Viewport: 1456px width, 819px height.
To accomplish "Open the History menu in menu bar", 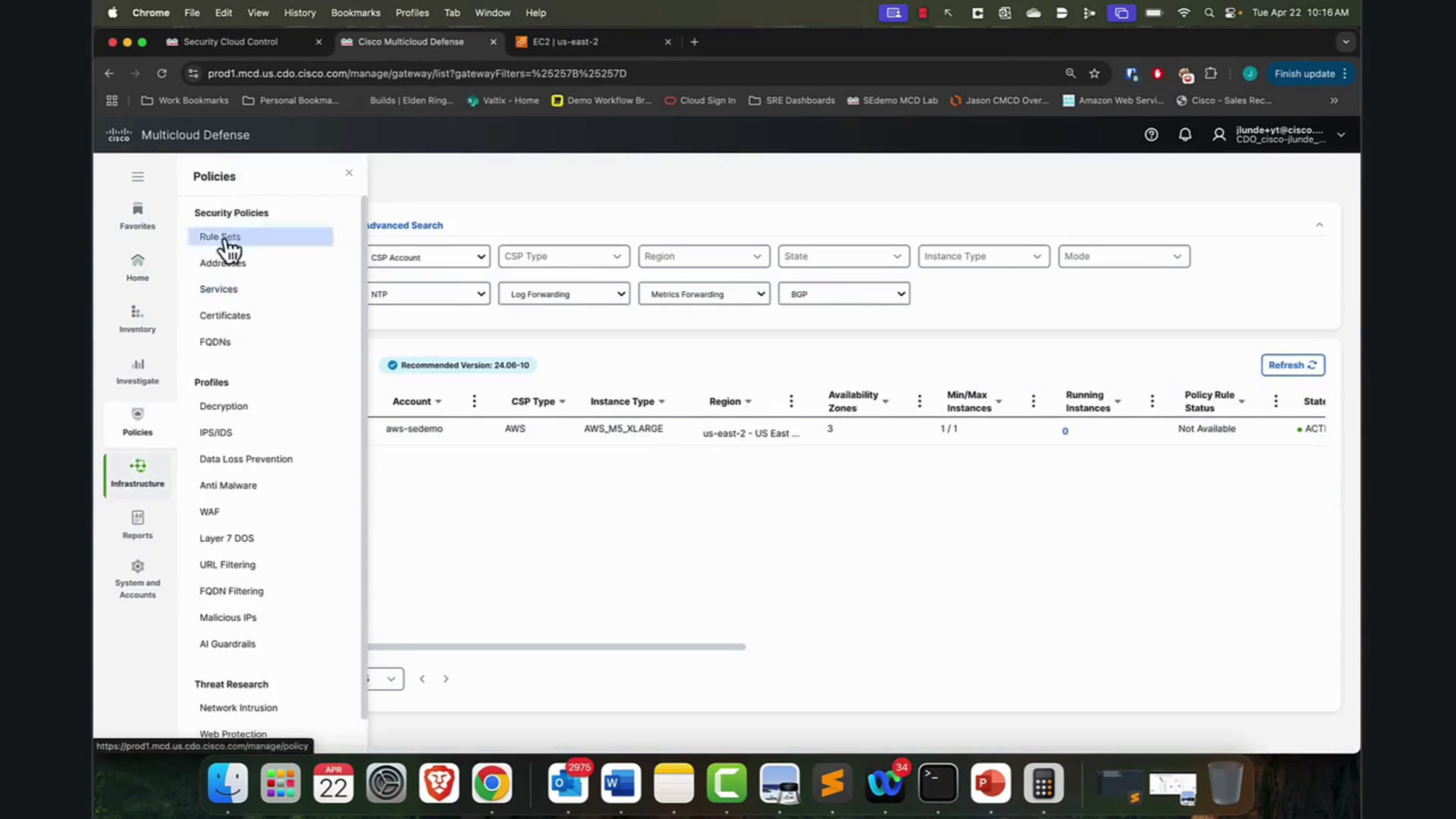I will coord(300,13).
